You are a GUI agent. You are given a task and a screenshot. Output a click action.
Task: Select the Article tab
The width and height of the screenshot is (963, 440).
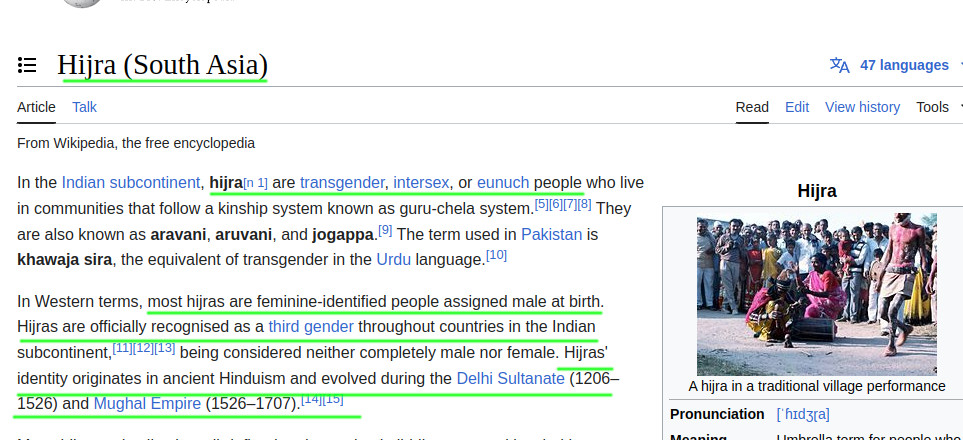(36, 107)
